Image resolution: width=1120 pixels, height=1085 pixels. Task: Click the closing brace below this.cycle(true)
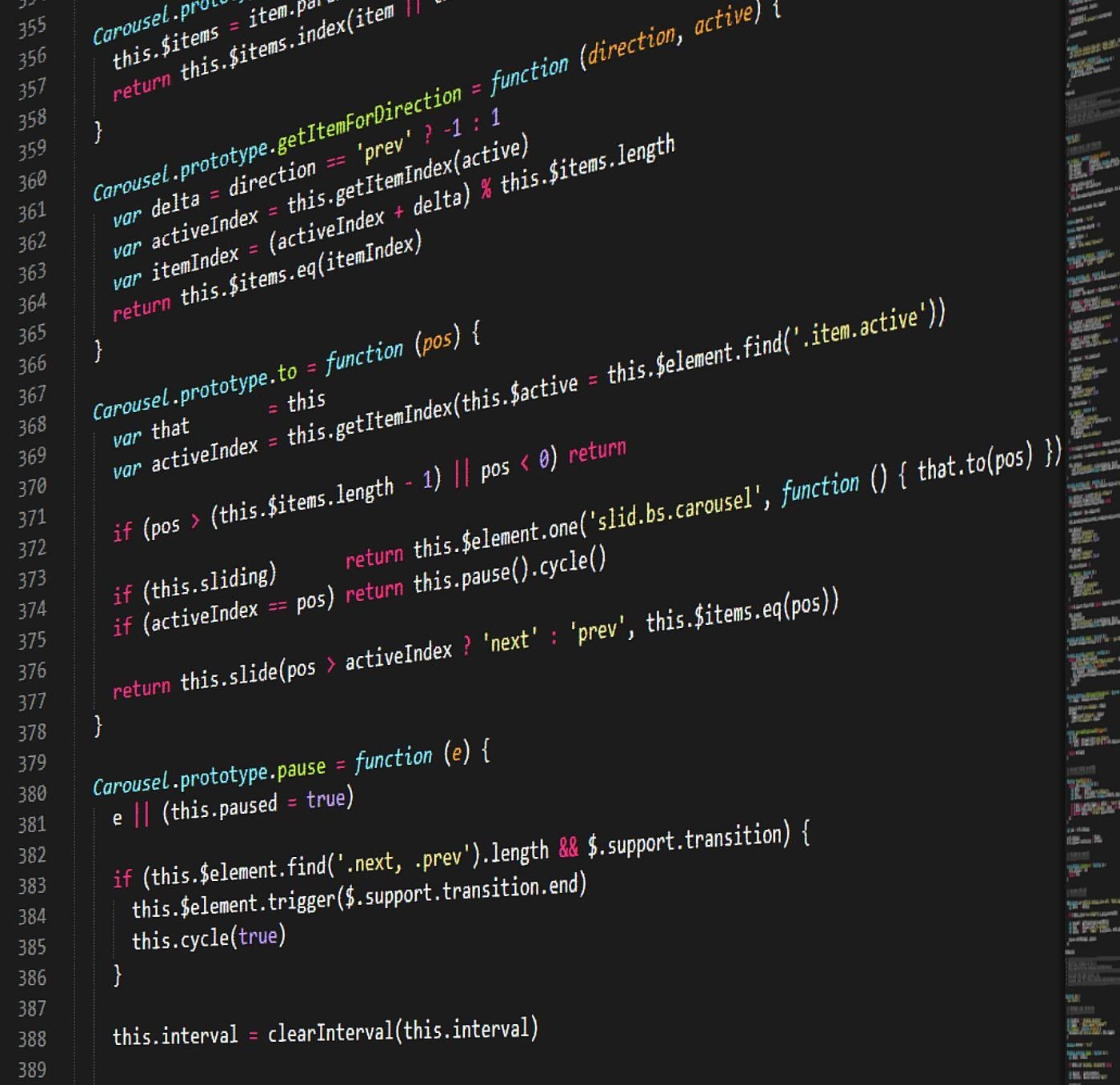click(x=118, y=975)
